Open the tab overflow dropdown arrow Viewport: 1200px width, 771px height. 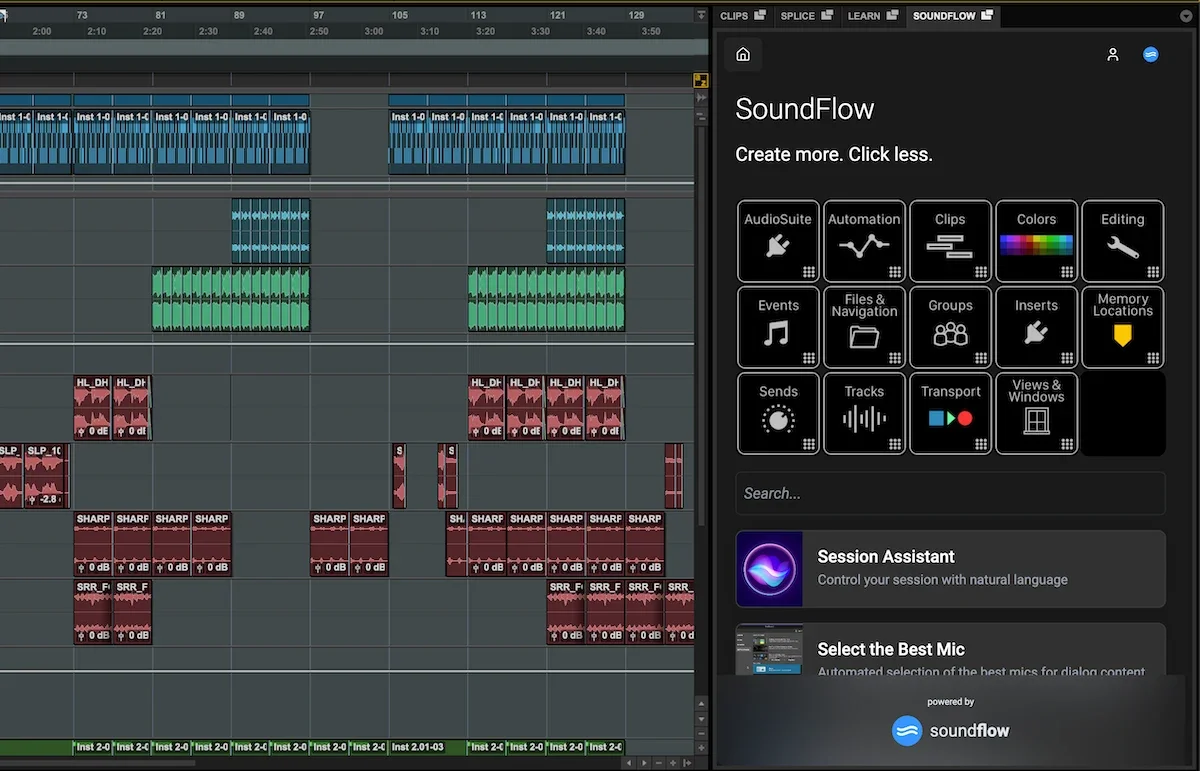coord(1186,16)
